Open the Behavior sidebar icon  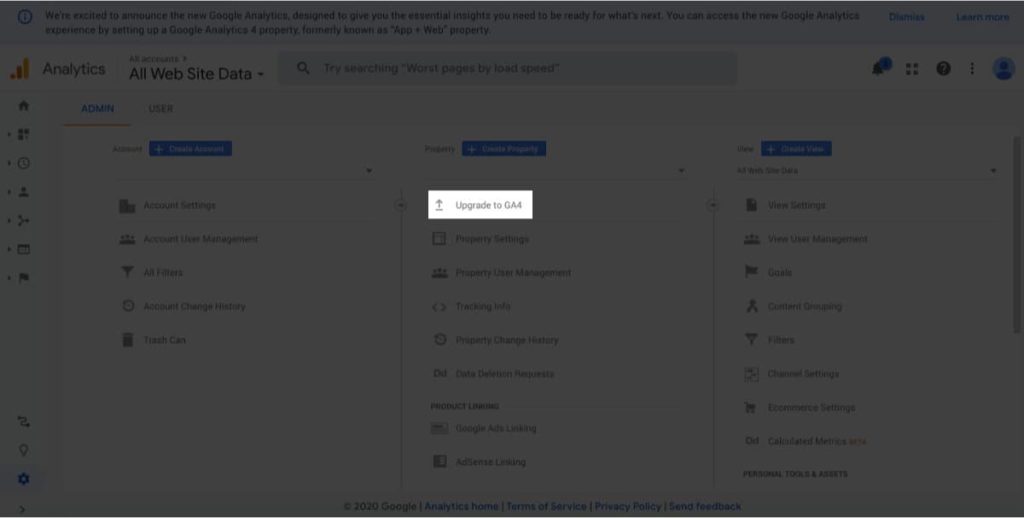(x=24, y=250)
